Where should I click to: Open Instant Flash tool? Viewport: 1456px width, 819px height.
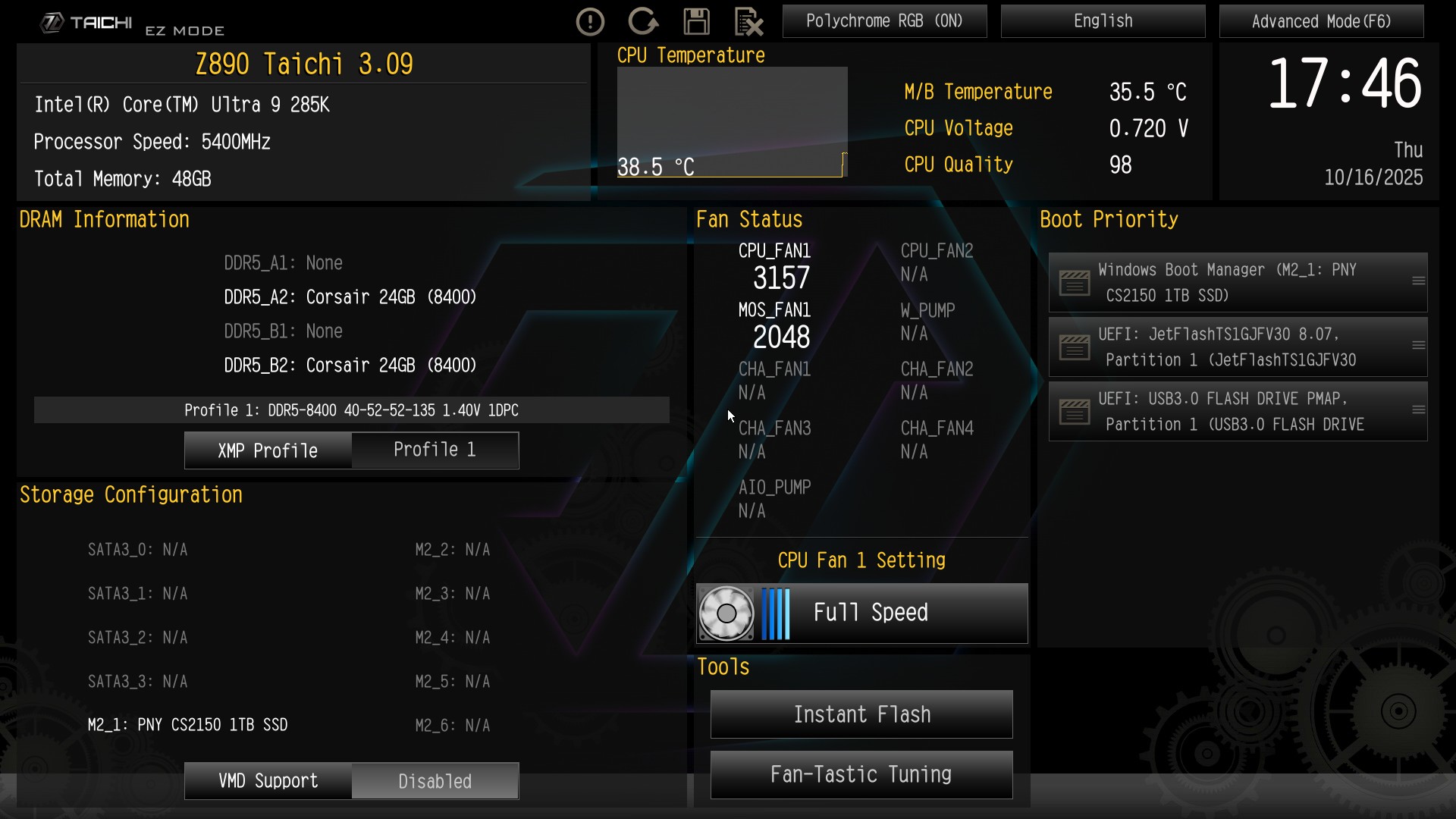(x=861, y=714)
